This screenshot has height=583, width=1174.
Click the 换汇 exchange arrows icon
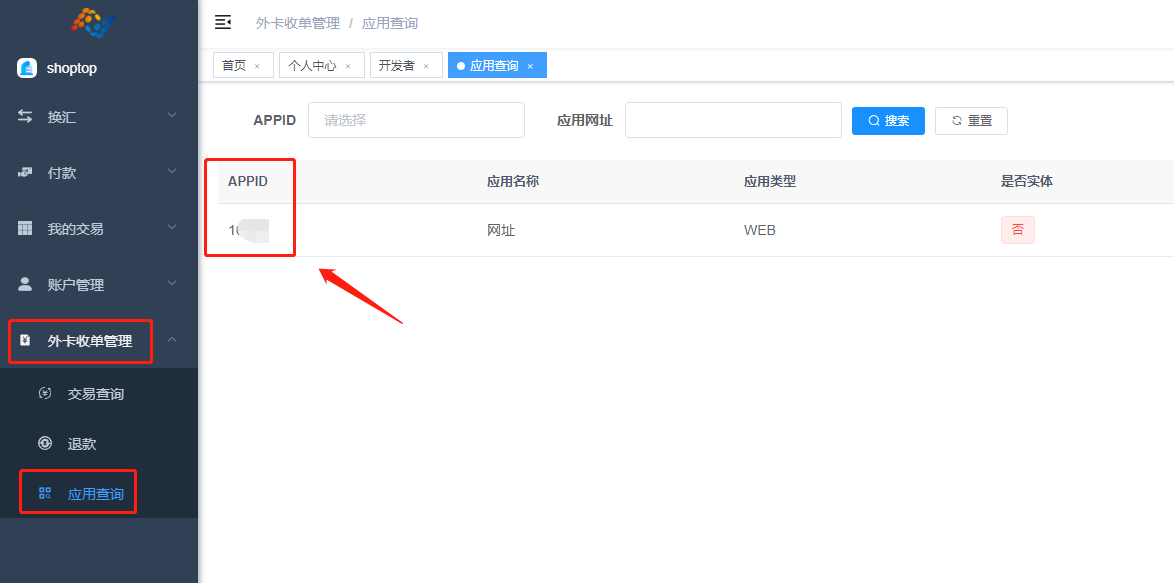coord(25,117)
